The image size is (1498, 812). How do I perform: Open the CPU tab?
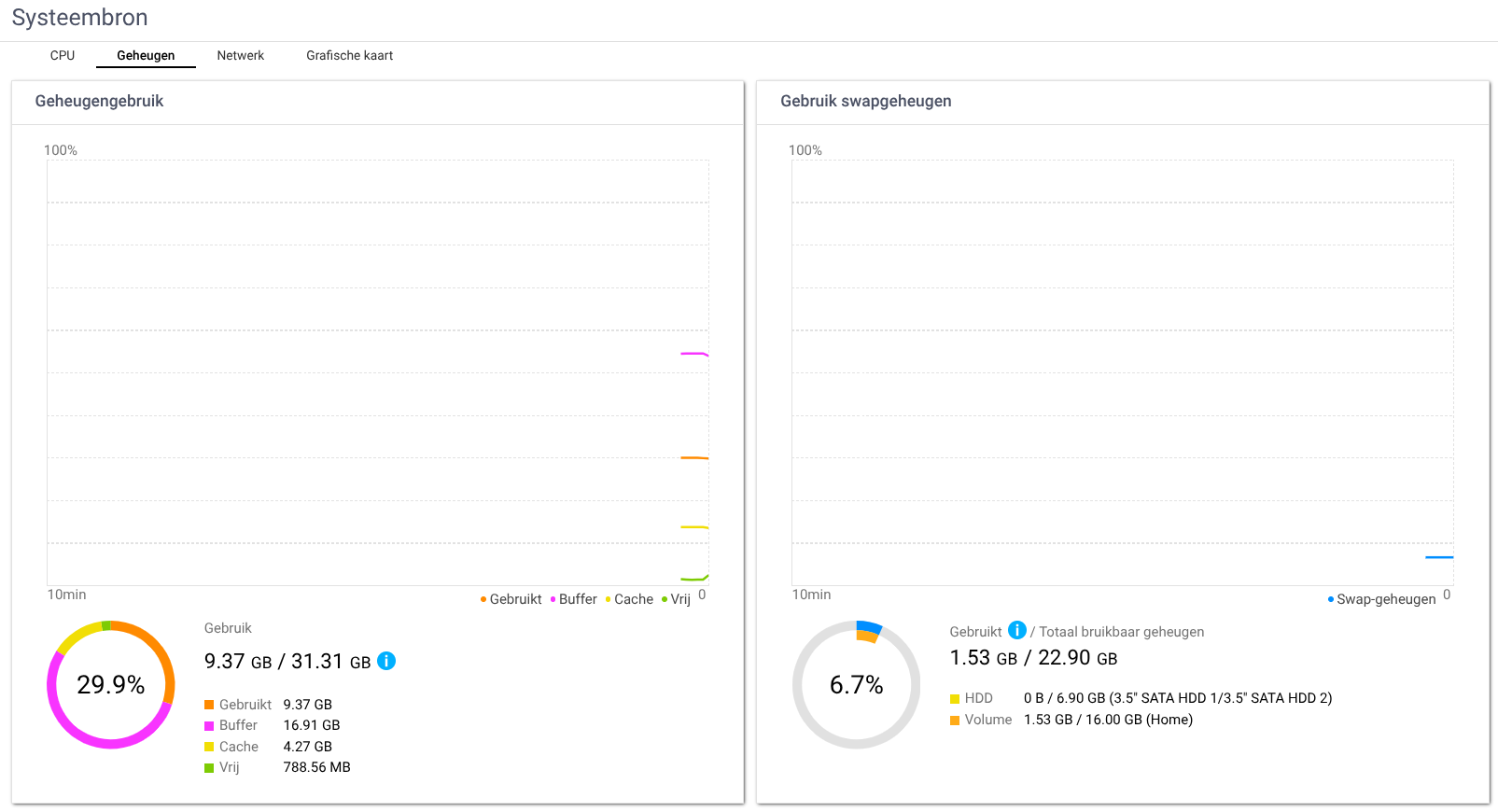click(x=63, y=56)
